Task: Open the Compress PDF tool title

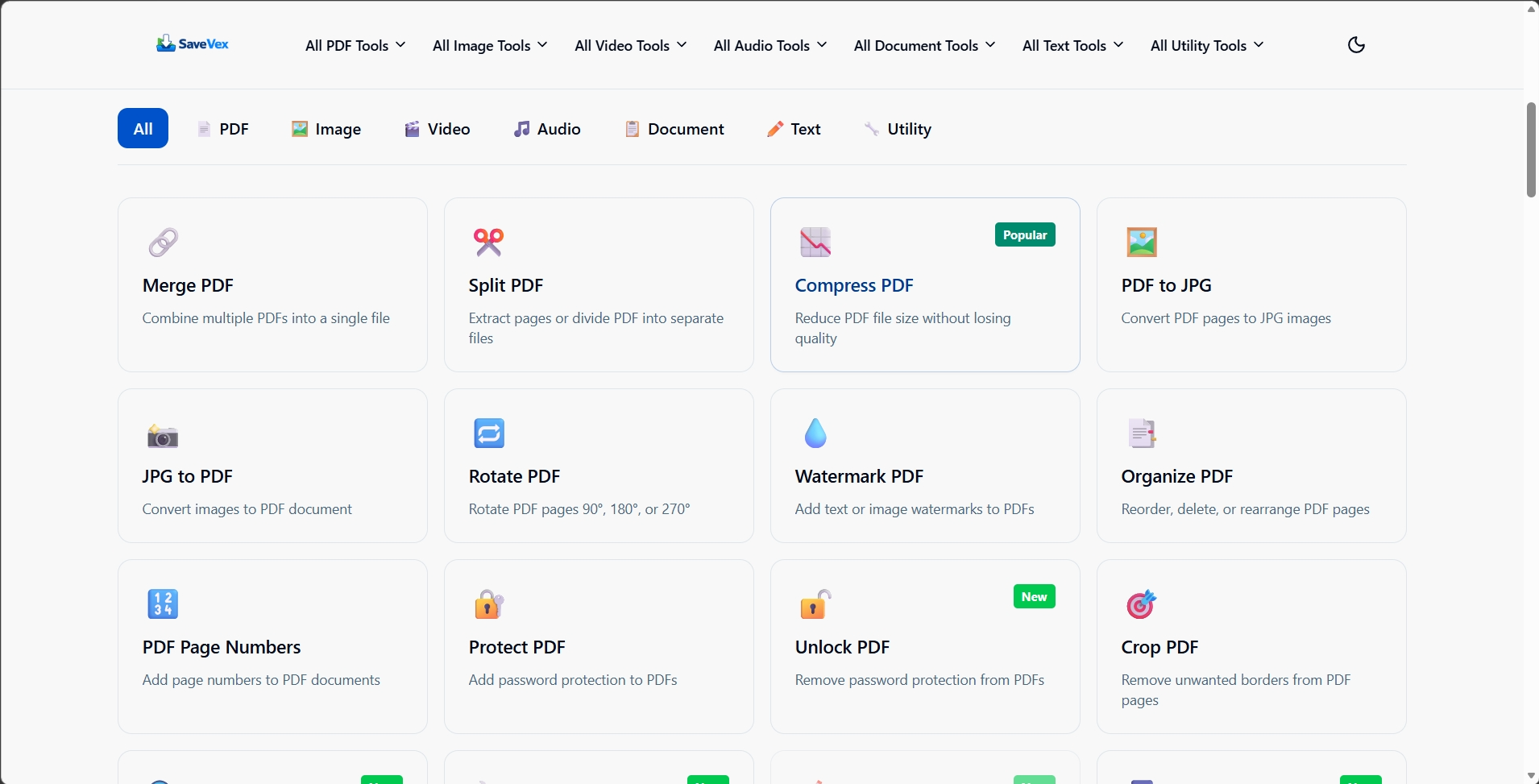Action: click(x=854, y=285)
